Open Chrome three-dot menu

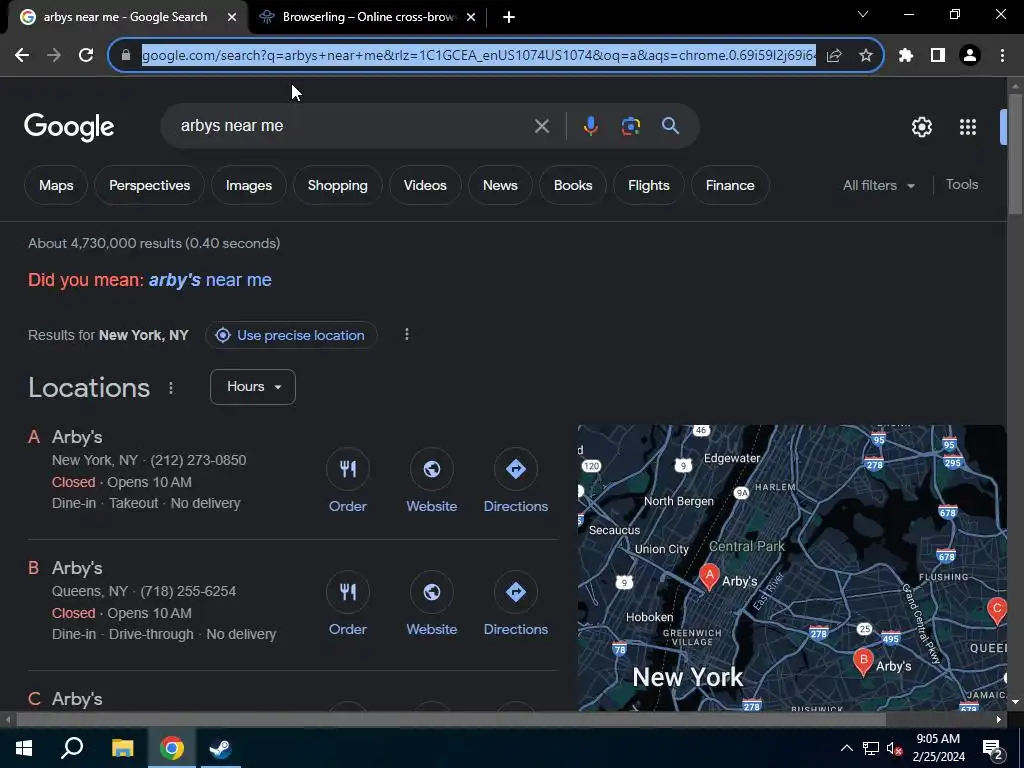click(1002, 56)
